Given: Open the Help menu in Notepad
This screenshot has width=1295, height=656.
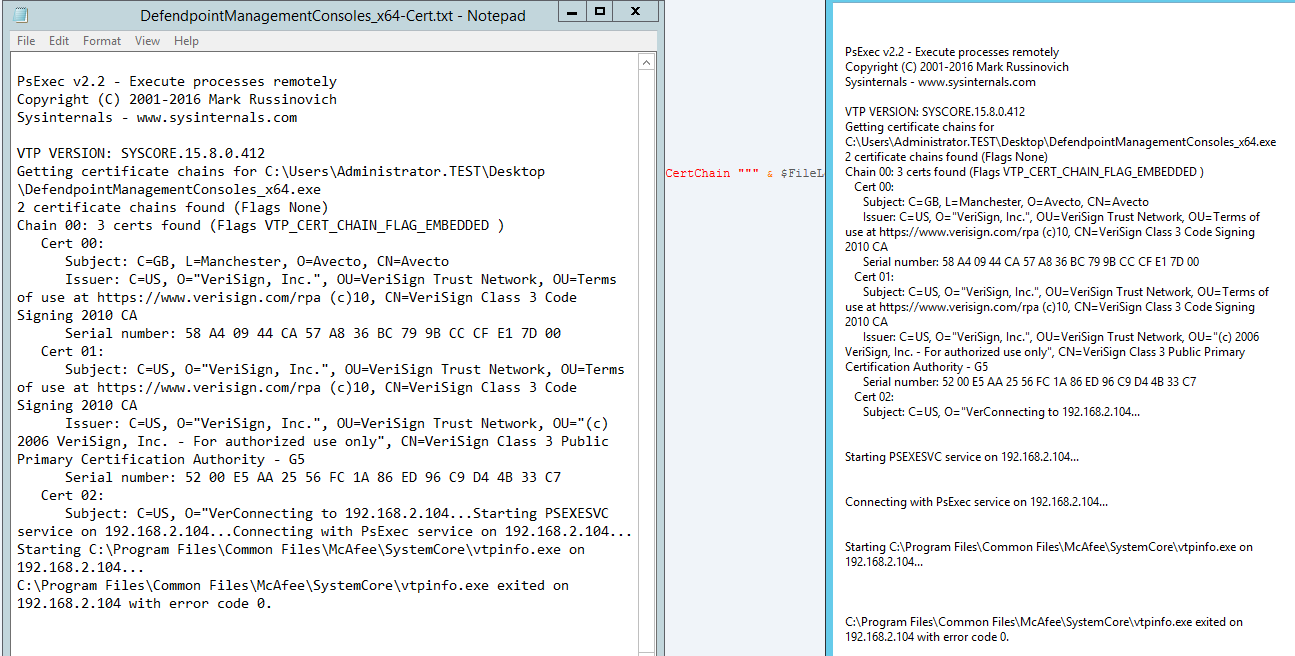Looking at the screenshot, I should pyautogui.click(x=186, y=41).
